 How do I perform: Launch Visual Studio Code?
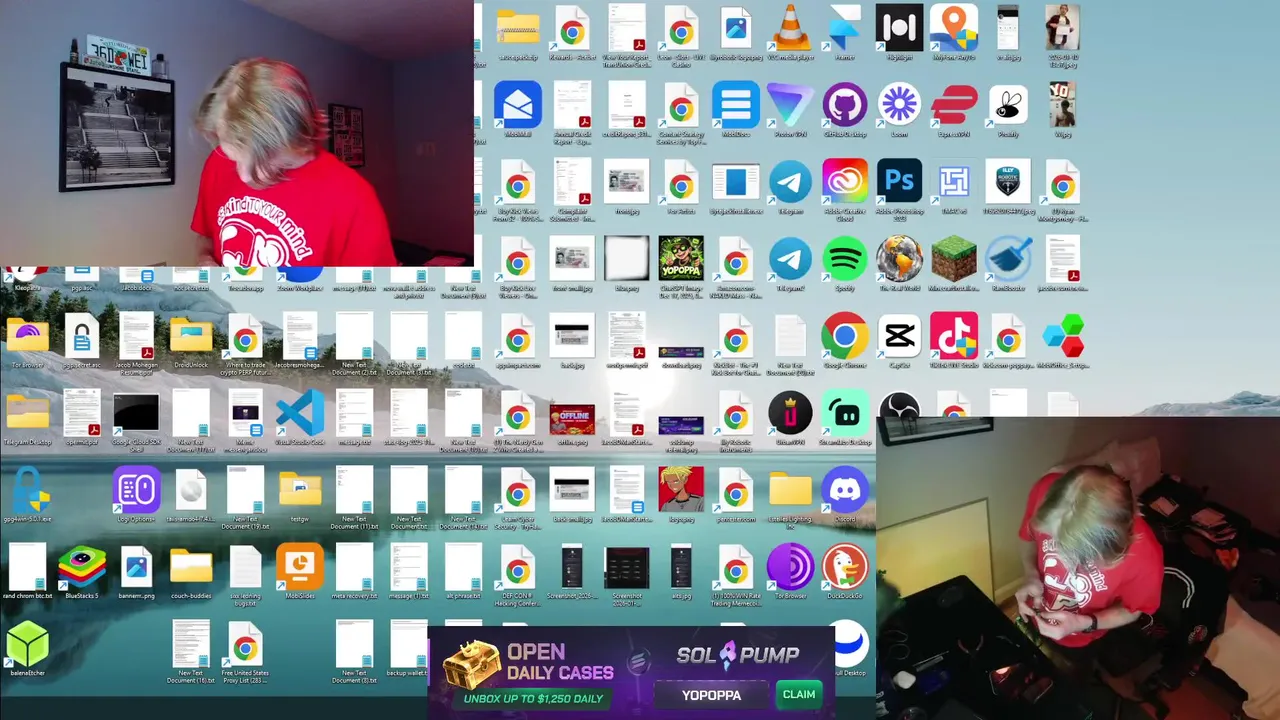[300, 414]
